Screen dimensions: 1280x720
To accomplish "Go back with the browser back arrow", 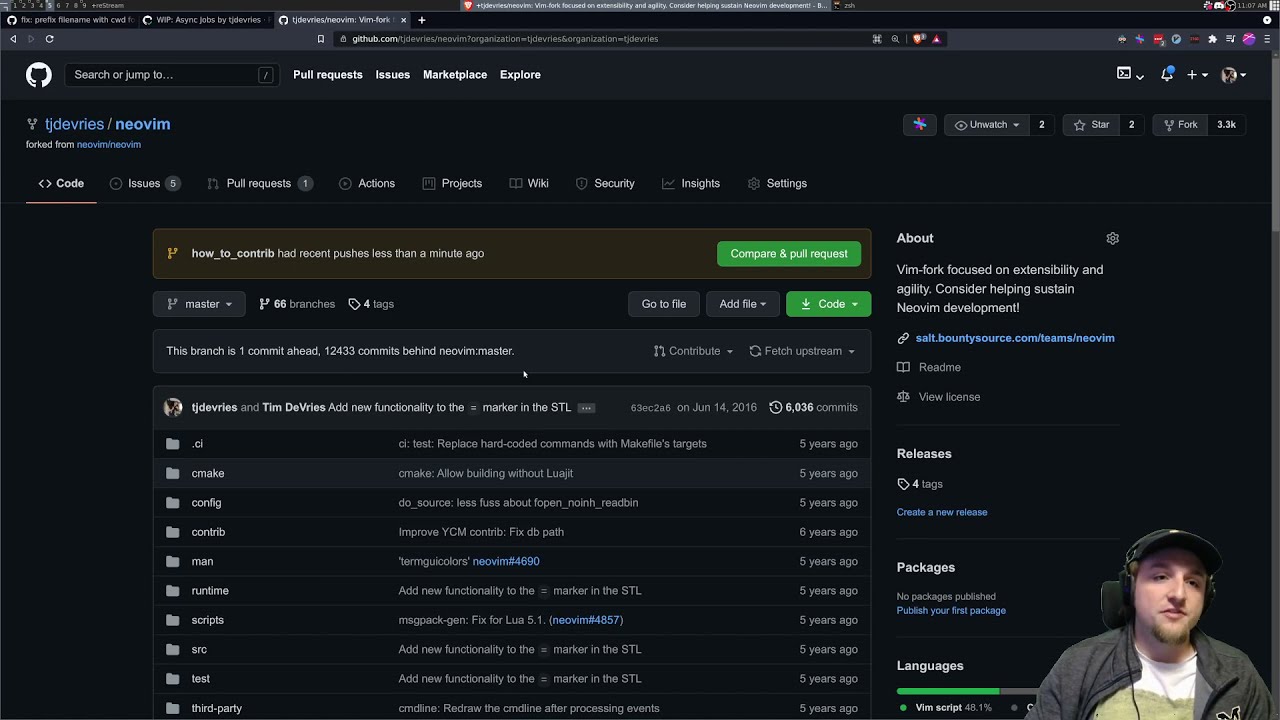I will pos(13,39).
